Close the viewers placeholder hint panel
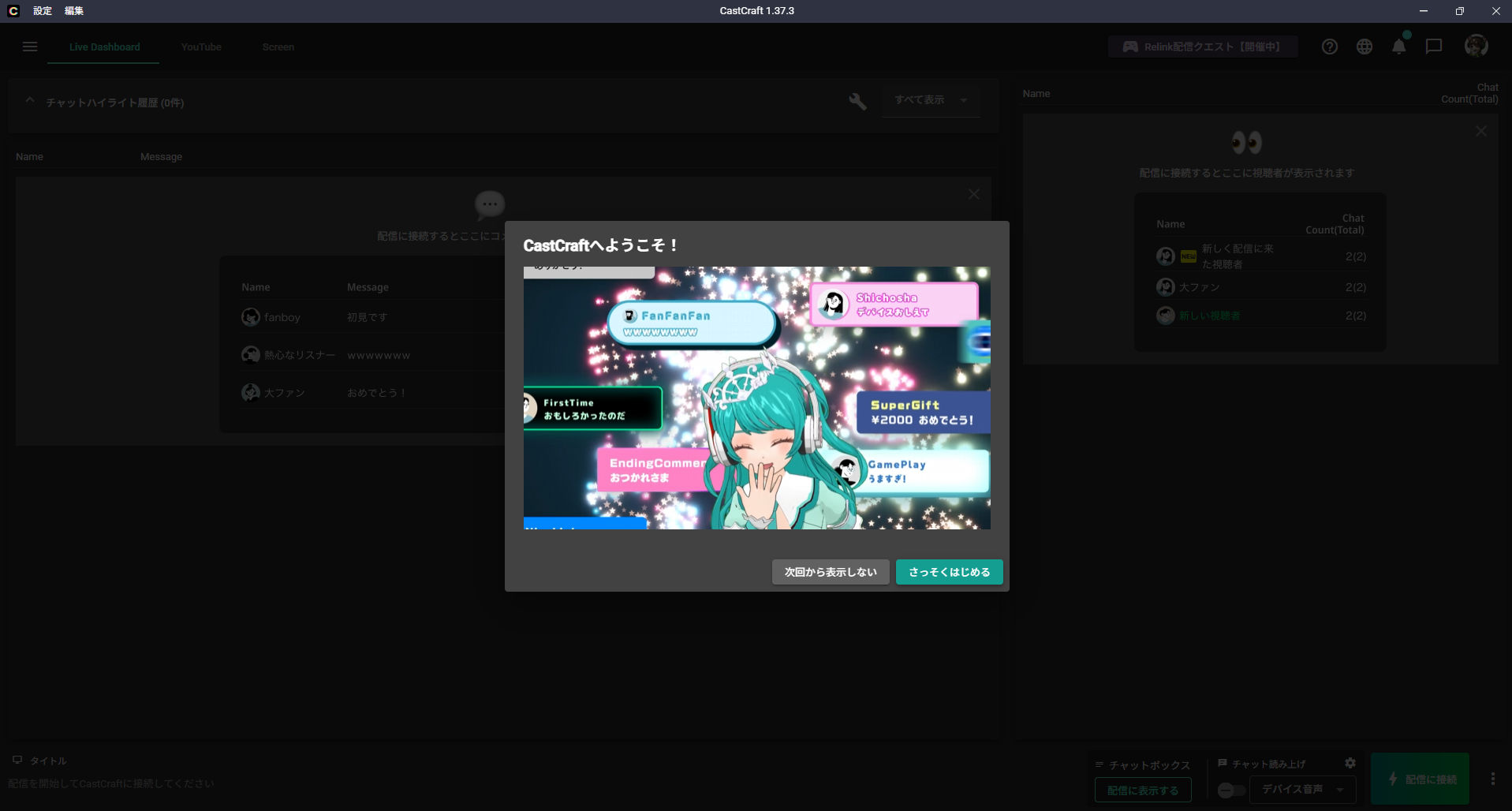 1481,131
